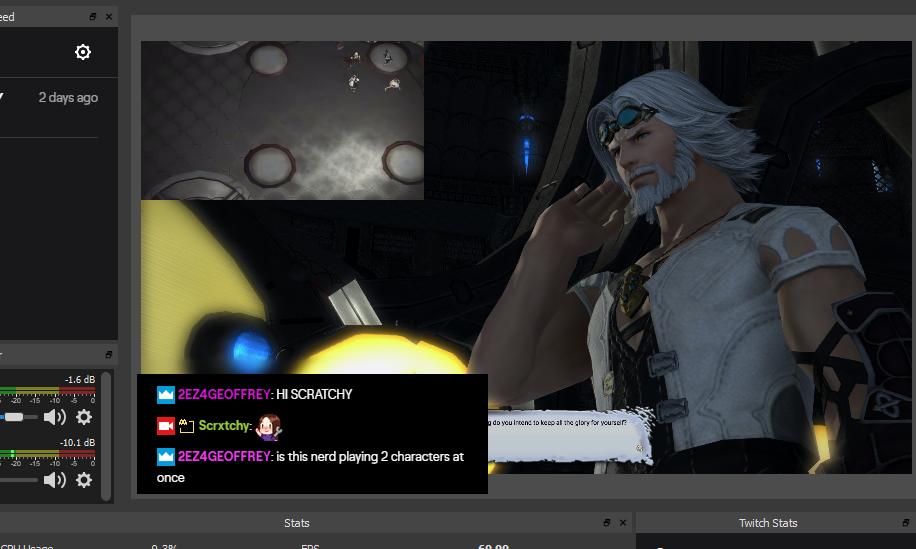Open feed panel settings gear

83,52
